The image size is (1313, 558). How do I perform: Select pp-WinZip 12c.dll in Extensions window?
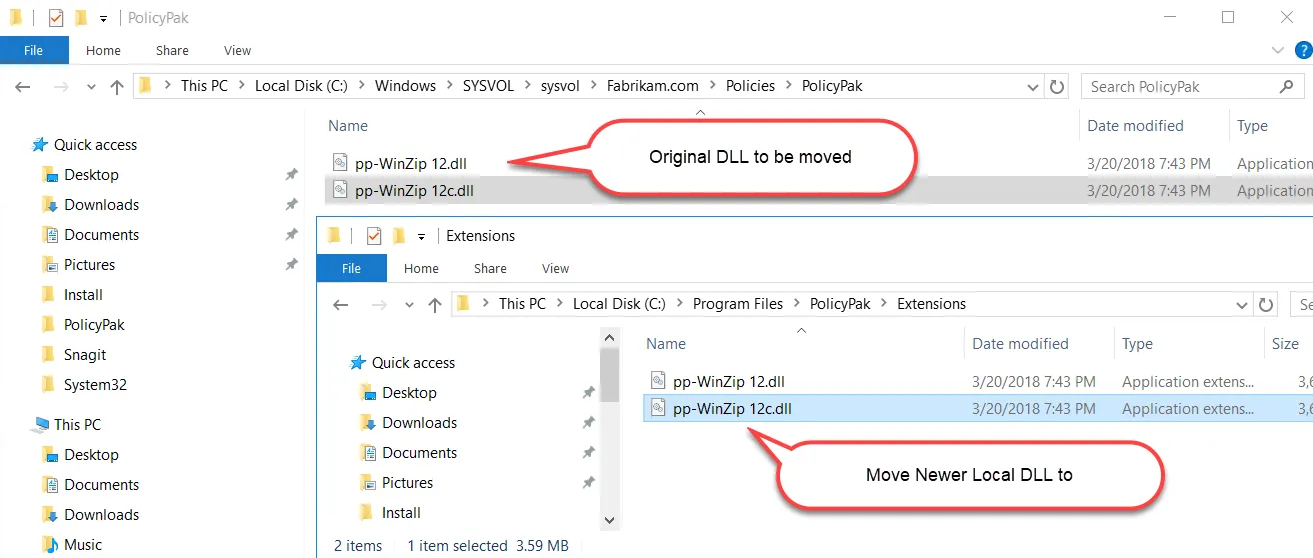click(732, 408)
